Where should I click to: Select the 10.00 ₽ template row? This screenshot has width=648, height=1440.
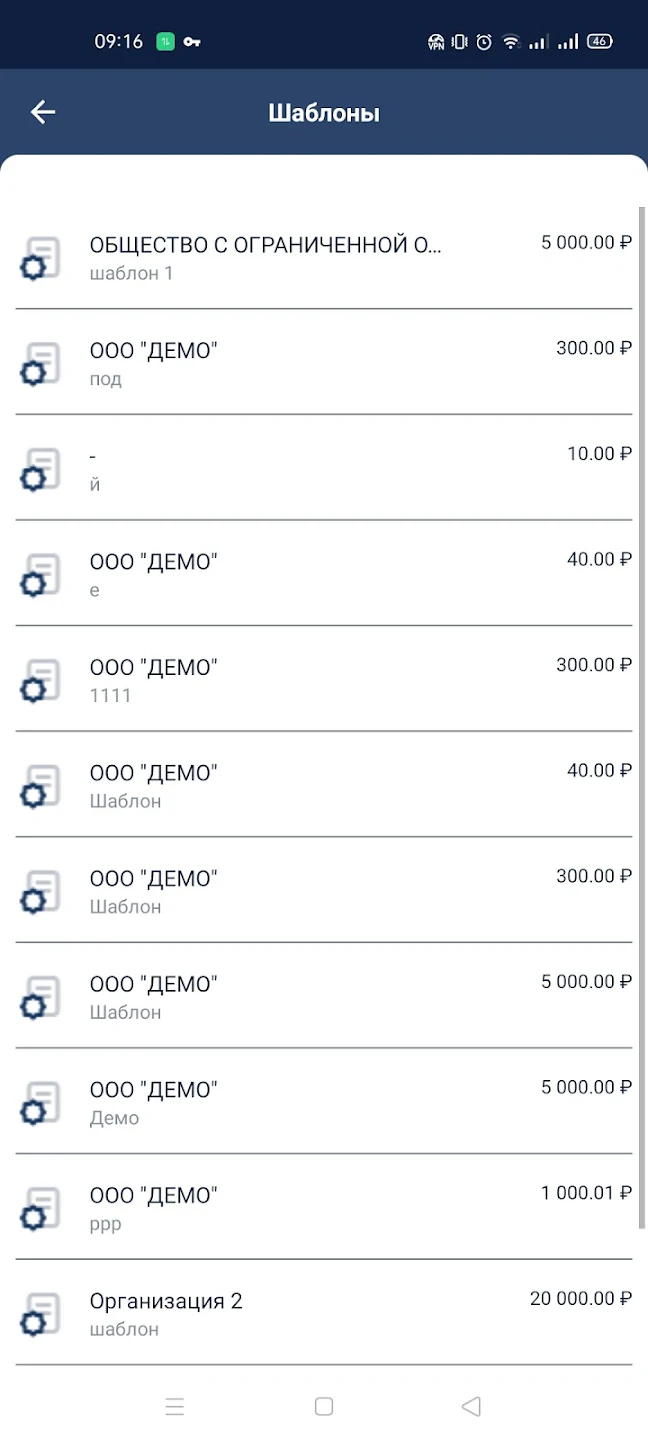tap(324, 468)
